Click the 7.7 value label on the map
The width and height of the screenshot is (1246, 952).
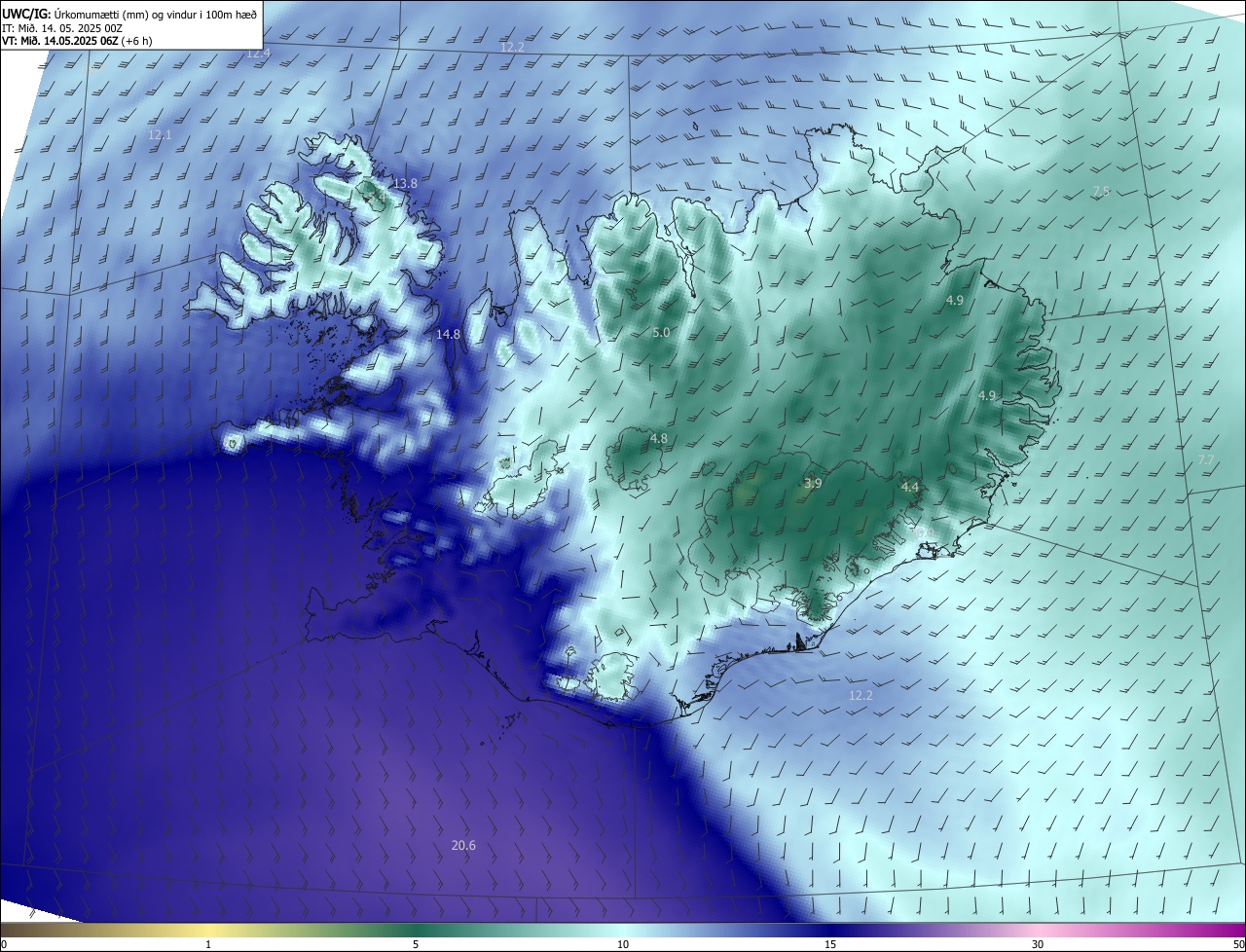1206,459
